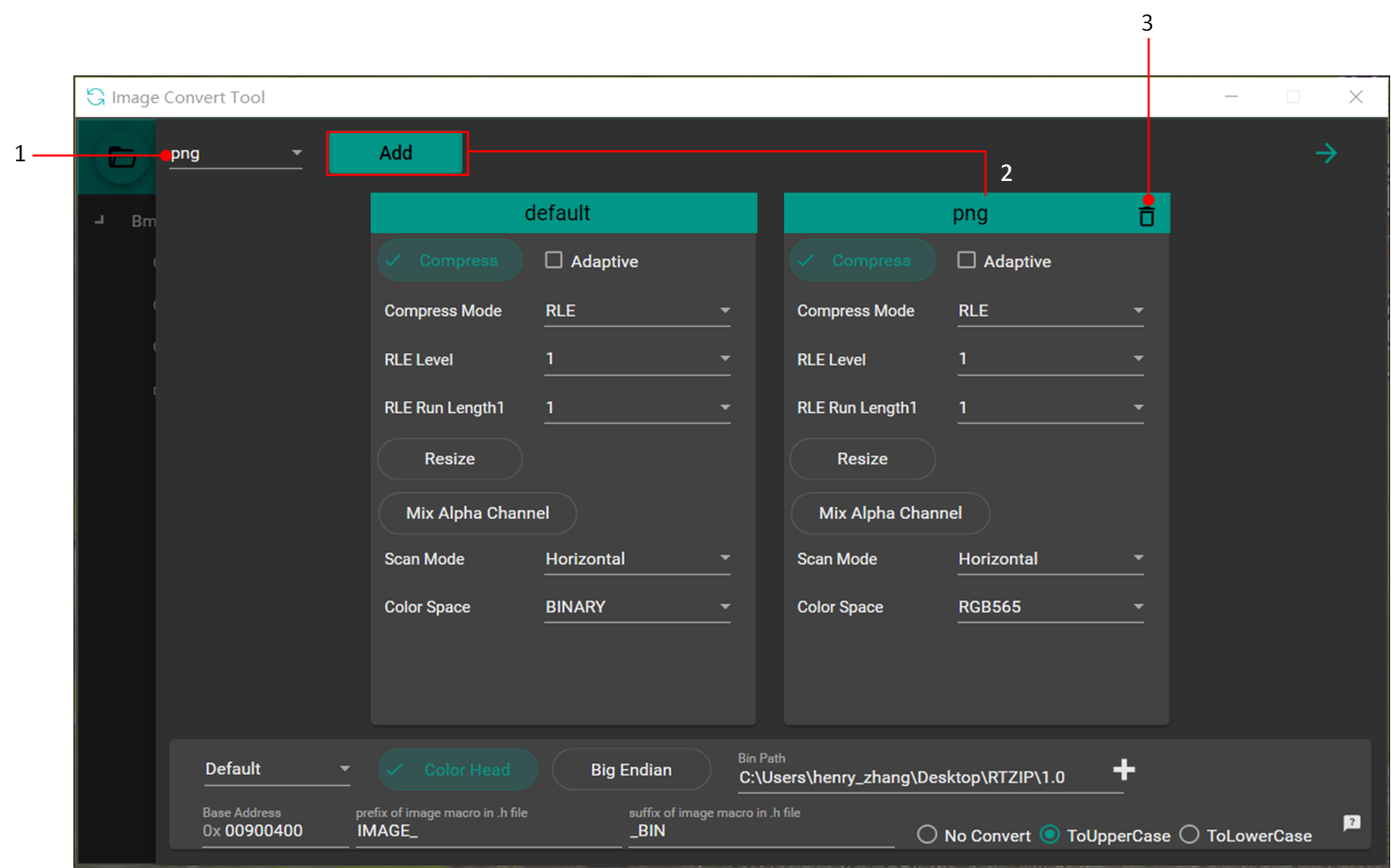The width and height of the screenshot is (1391, 868).
Task: Click the Base Address input field
Action: [x=273, y=831]
